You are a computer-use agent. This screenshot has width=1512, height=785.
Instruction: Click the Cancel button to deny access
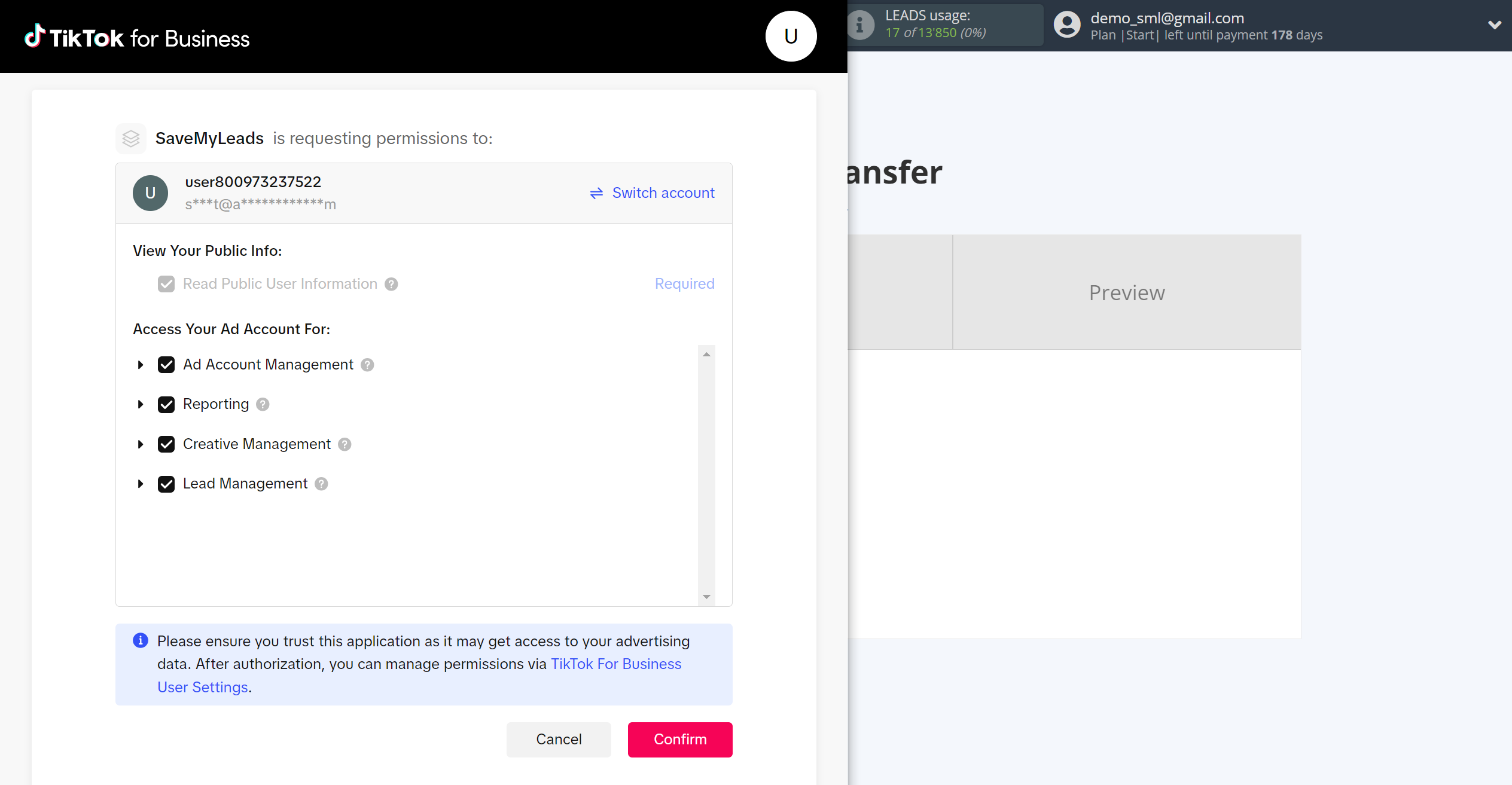[559, 739]
